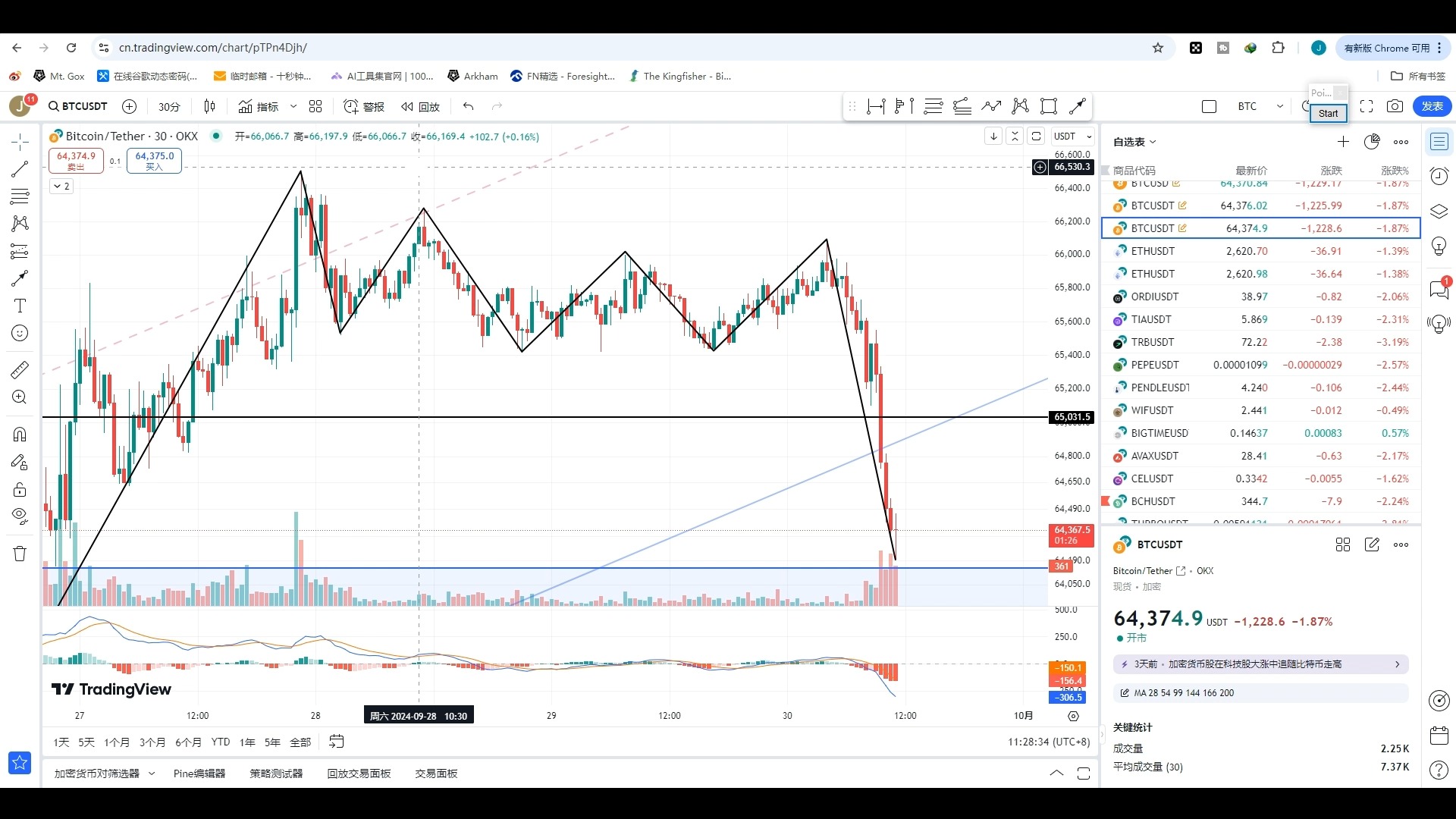Edit the MA 28 54 99 note
Screen dimensions: 1456x819
pos(1261,693)
